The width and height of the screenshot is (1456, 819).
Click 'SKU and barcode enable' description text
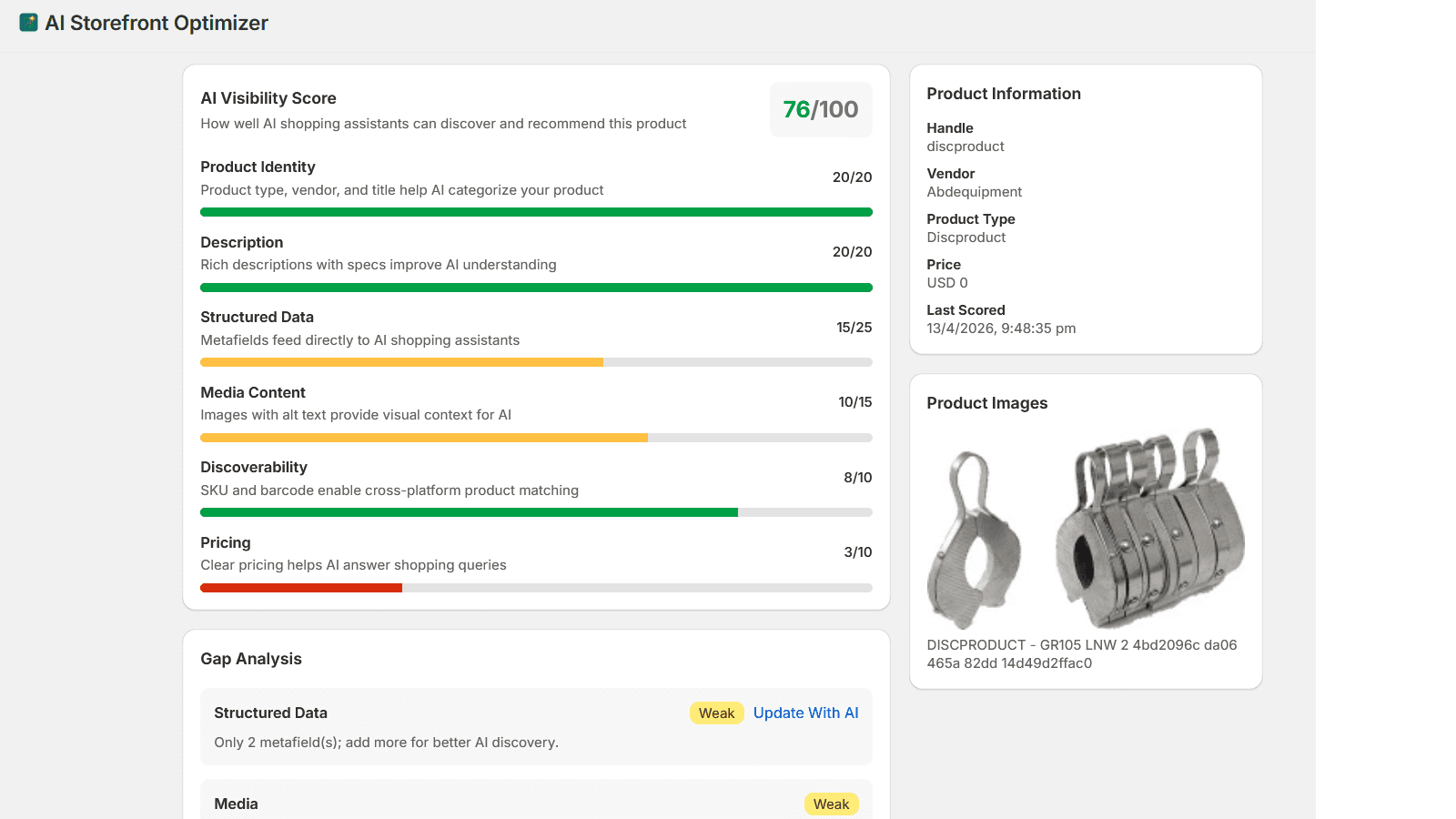389,490
